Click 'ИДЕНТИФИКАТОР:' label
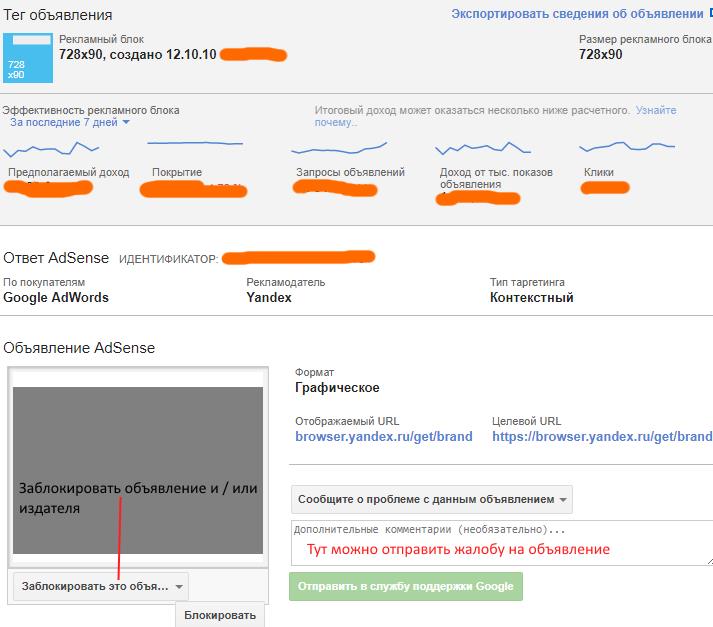 (x=169, y=259)
